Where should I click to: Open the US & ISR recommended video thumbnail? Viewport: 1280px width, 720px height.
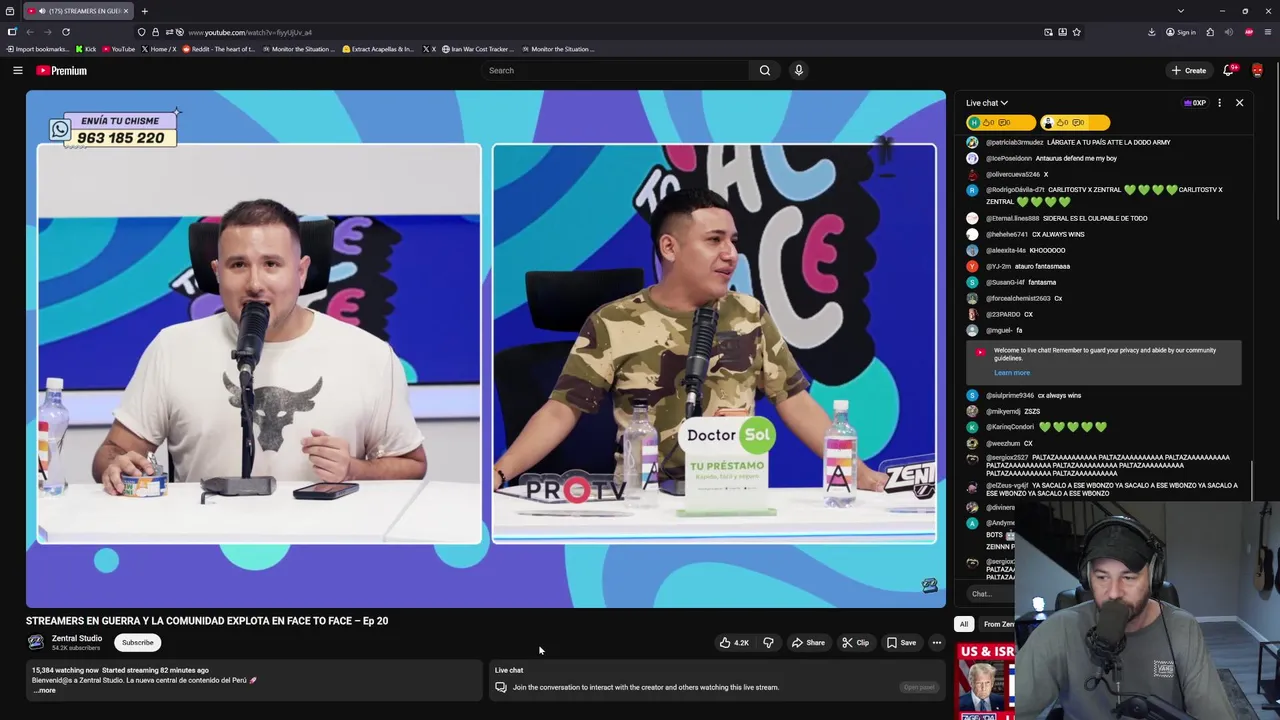pyautogui.click(x=986, y=682)
